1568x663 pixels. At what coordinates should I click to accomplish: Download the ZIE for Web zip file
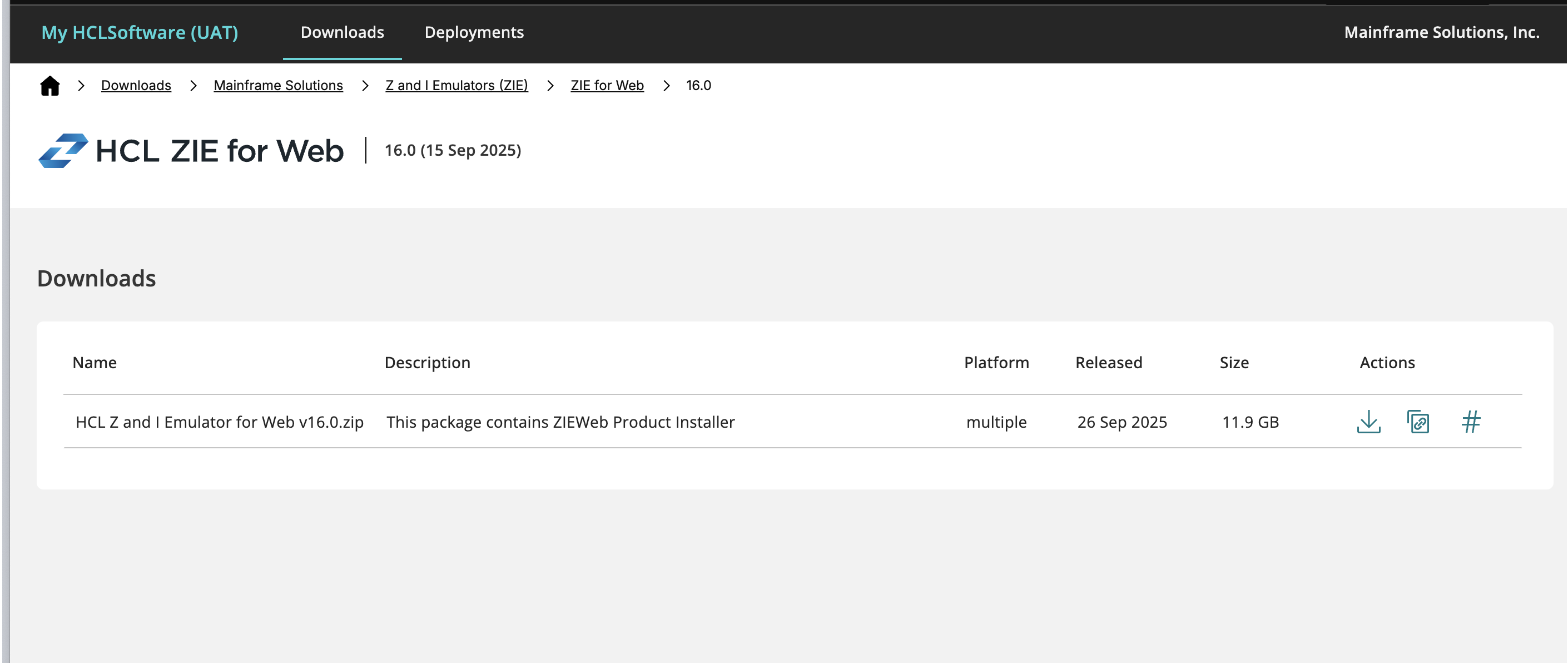click(x=1368, y=421)
